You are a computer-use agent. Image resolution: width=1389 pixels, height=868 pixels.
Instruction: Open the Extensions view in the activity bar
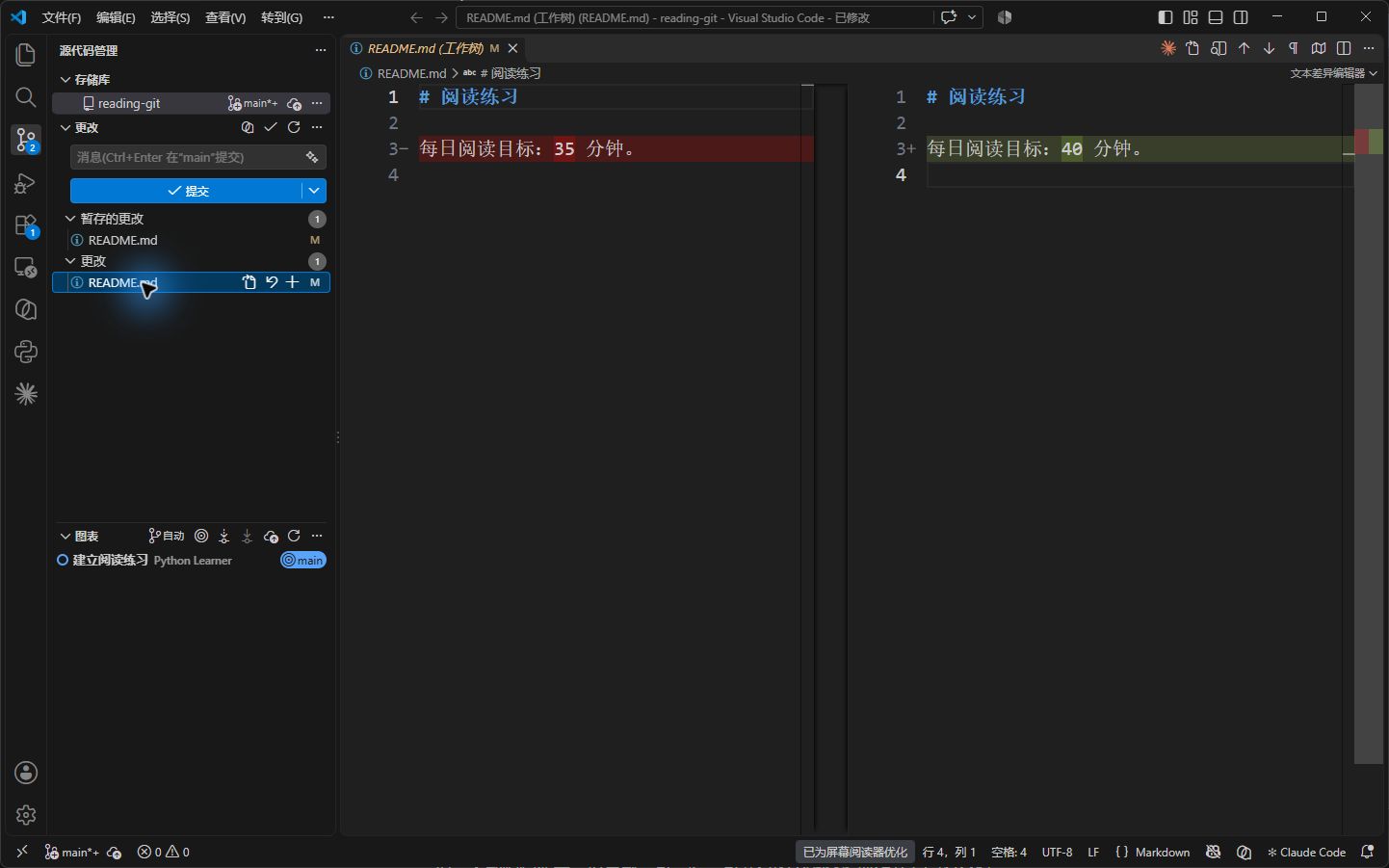coord(26,225)
